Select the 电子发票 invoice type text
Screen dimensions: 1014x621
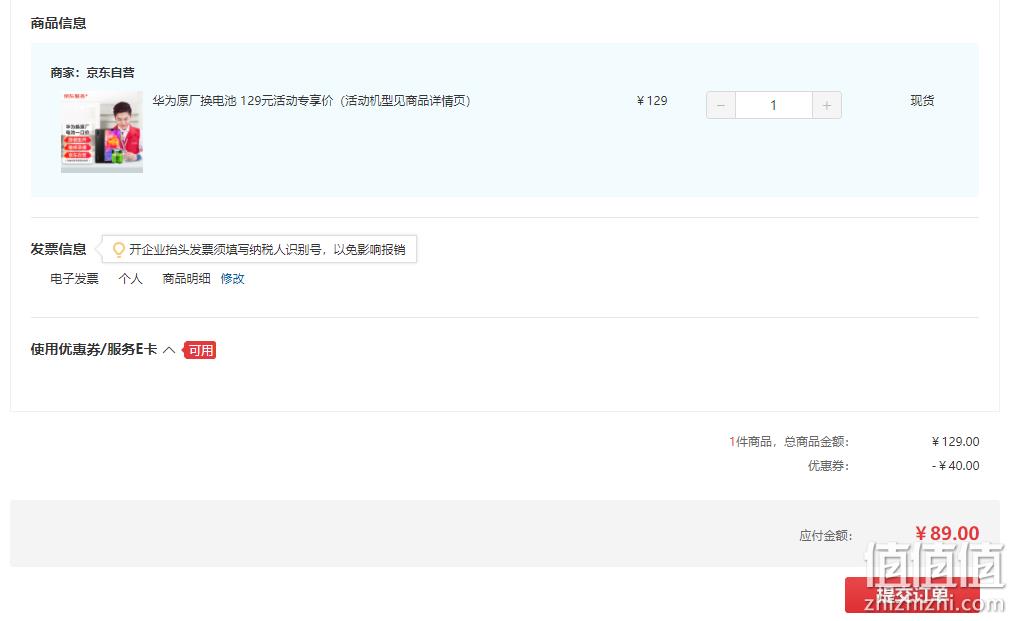74,279
